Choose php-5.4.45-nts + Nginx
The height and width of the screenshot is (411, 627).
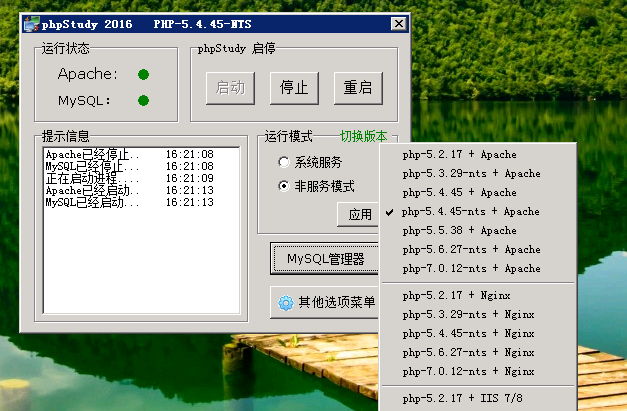[478, 334]
